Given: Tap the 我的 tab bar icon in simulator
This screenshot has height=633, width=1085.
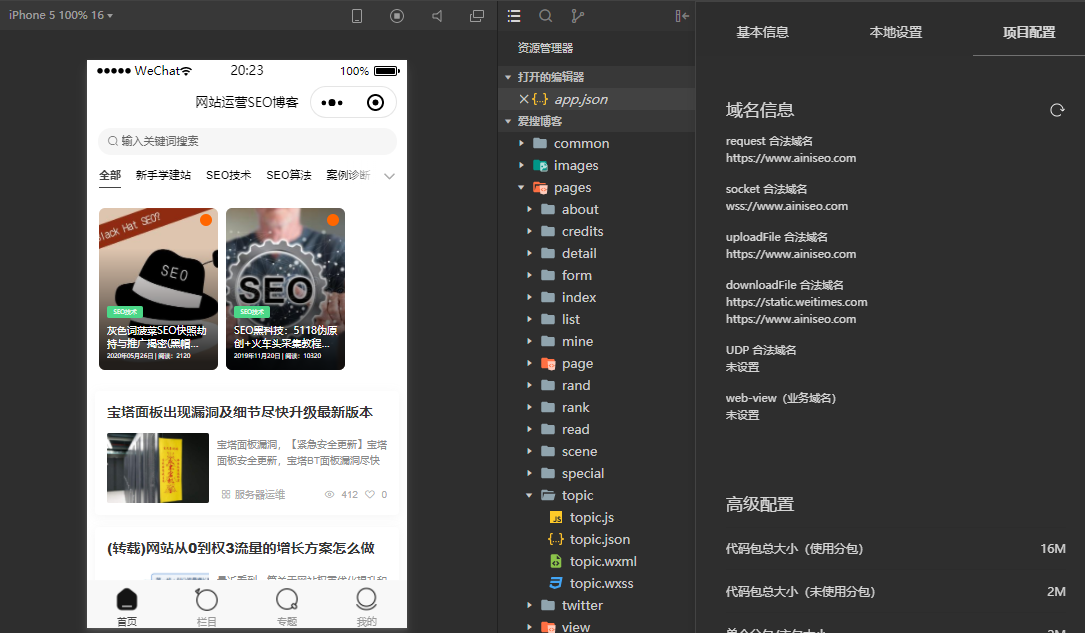Looking at the screenshot, I should 366,604.
